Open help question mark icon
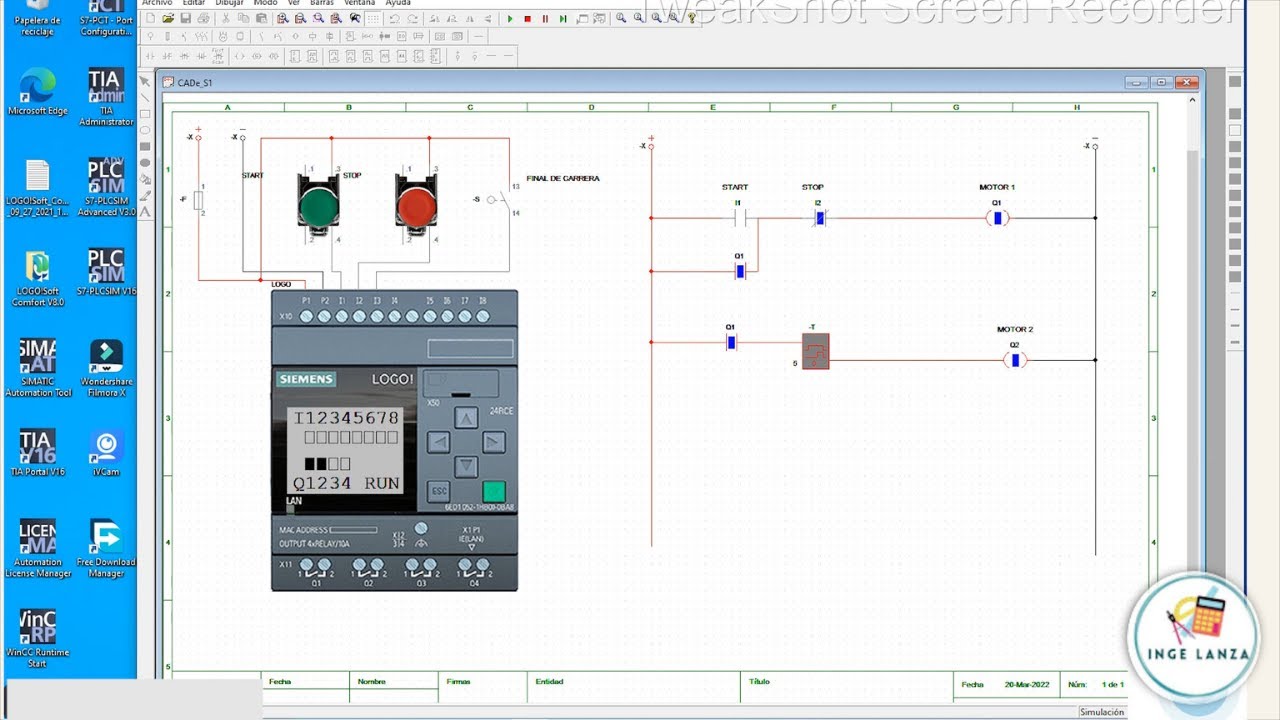Viewport: 1280px width, 720px height. click(692, 19)
